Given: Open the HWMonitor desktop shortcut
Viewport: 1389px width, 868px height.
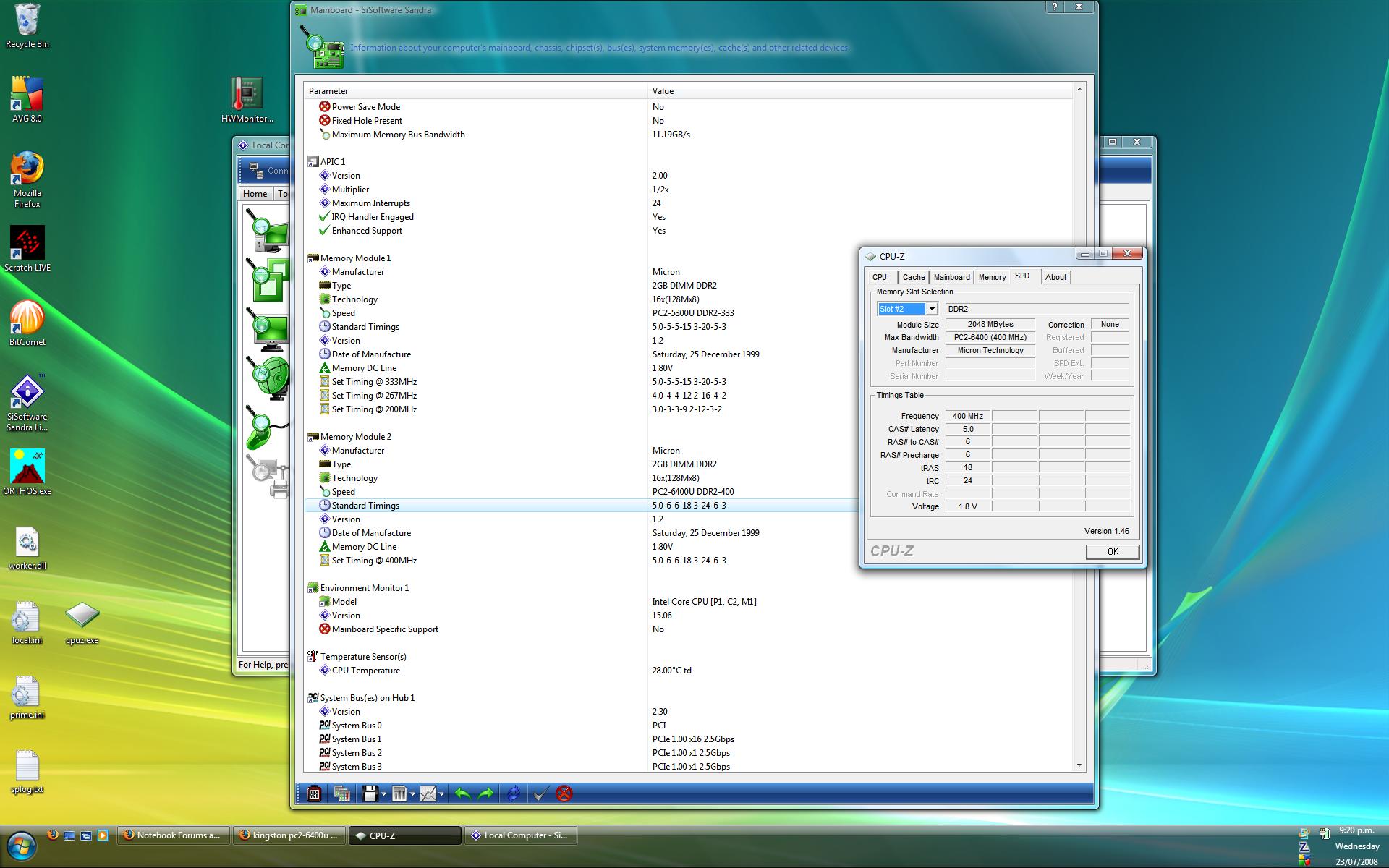Looking at the screenshot, I should [247, 99].
